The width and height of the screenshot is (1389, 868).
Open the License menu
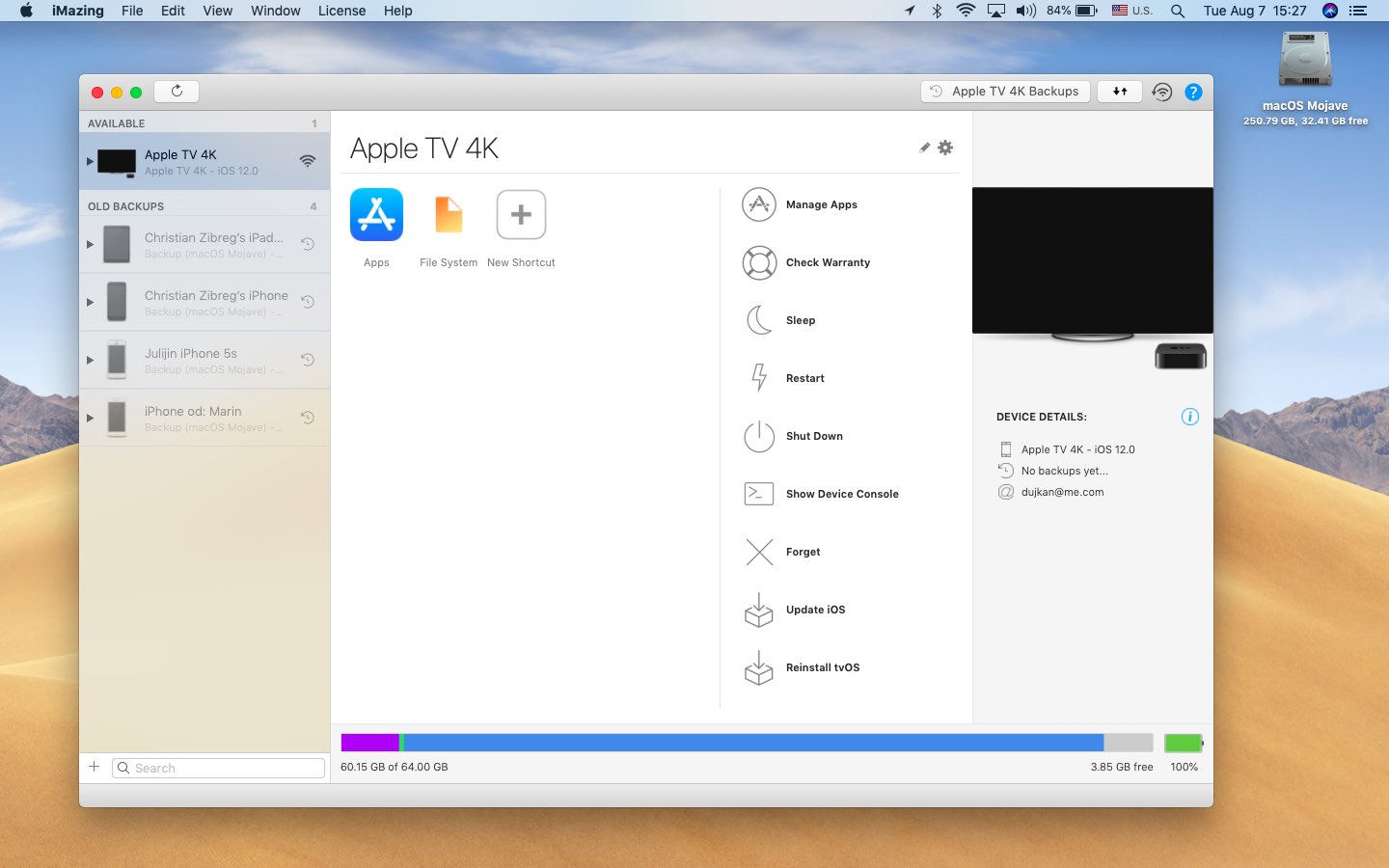[341, 11]
